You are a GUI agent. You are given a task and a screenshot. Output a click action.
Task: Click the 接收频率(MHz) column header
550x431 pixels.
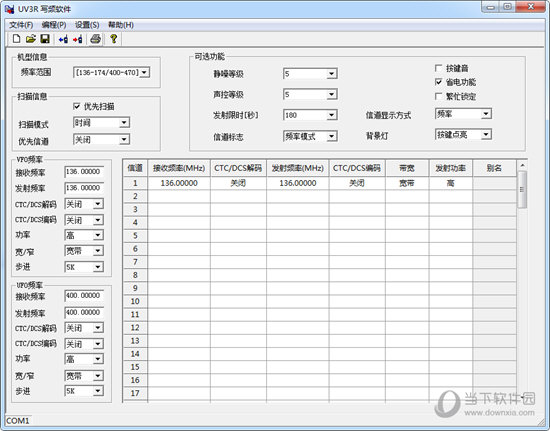coord(179,168)
